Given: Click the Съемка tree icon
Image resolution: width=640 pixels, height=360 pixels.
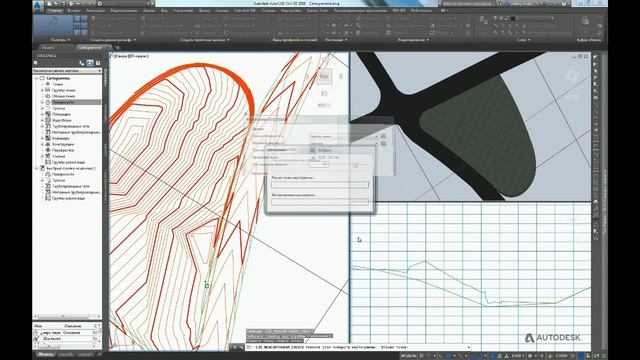Looking at the screenshot, I should (x=48, y=156).
